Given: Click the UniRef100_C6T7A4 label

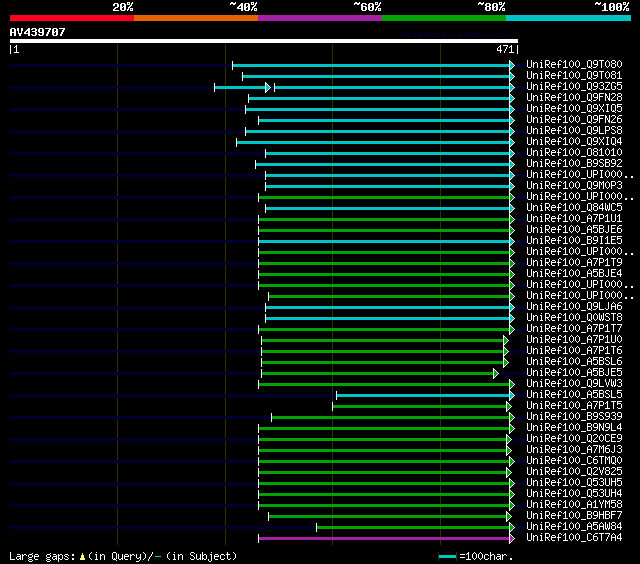Looking at the screenshot, I should (574, 538).
